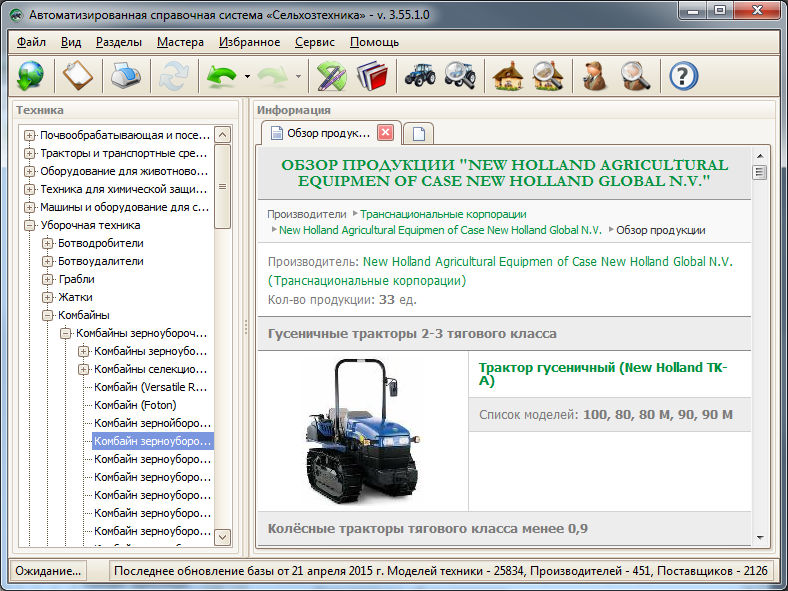Open the Сервис menu
Viewport: 788px width, 591px height.
tap(315, 42)
